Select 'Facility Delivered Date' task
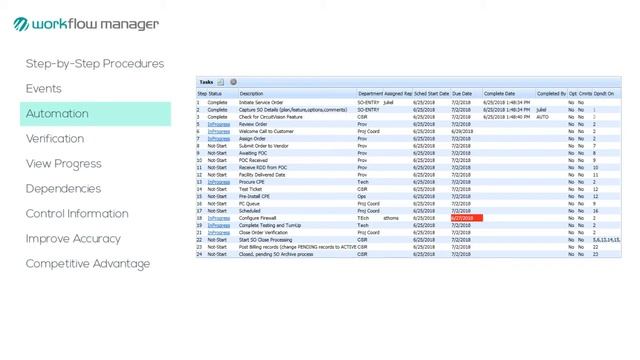640x360 pixels. coord(262,175)
